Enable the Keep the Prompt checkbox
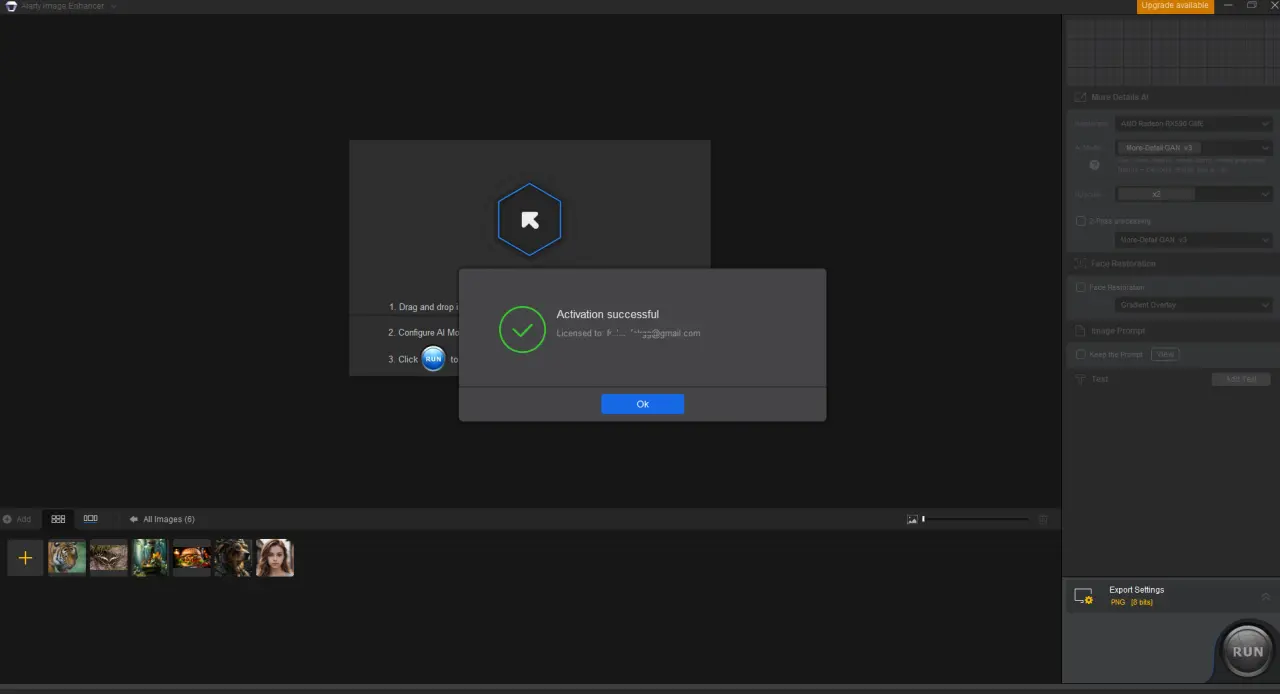 1080,354
